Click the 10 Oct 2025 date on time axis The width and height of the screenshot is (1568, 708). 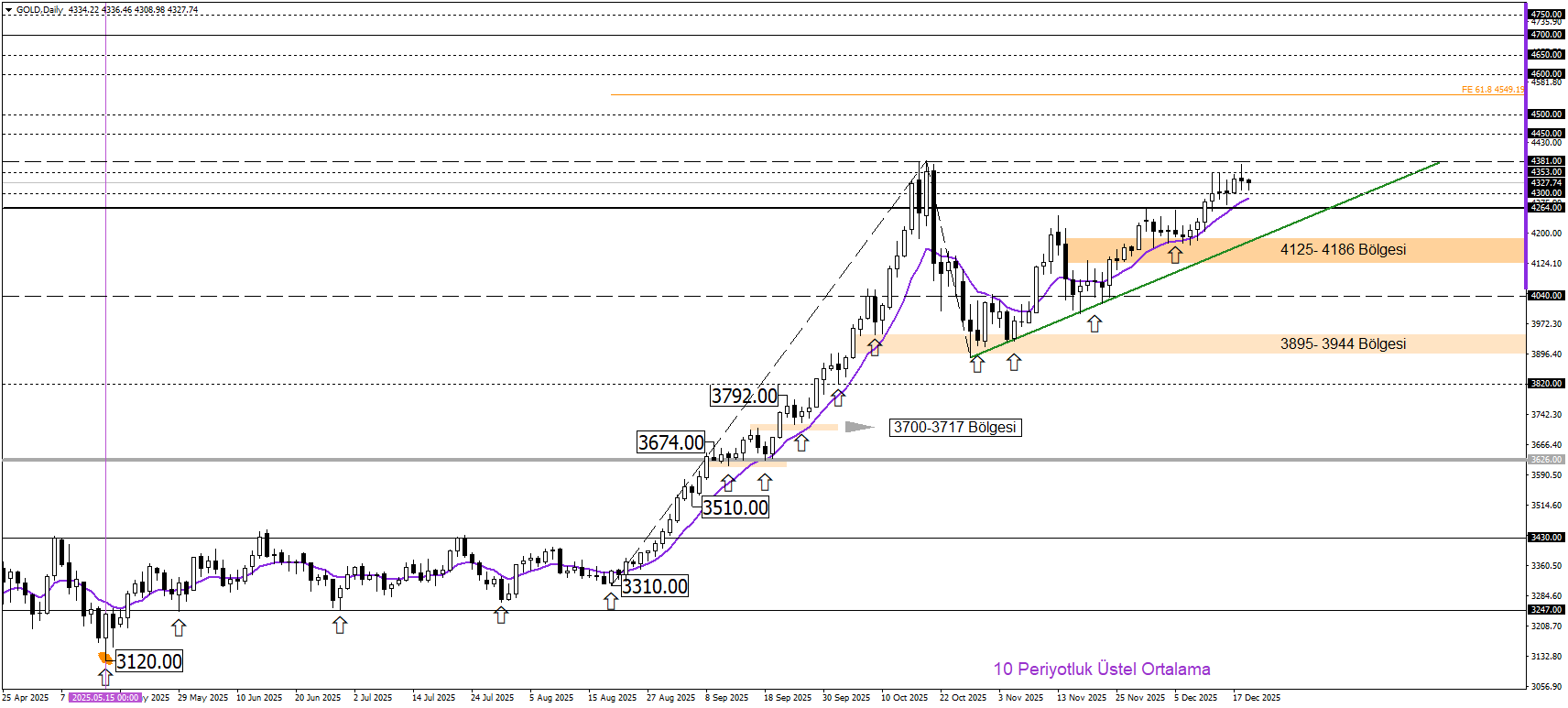(904, 698)
